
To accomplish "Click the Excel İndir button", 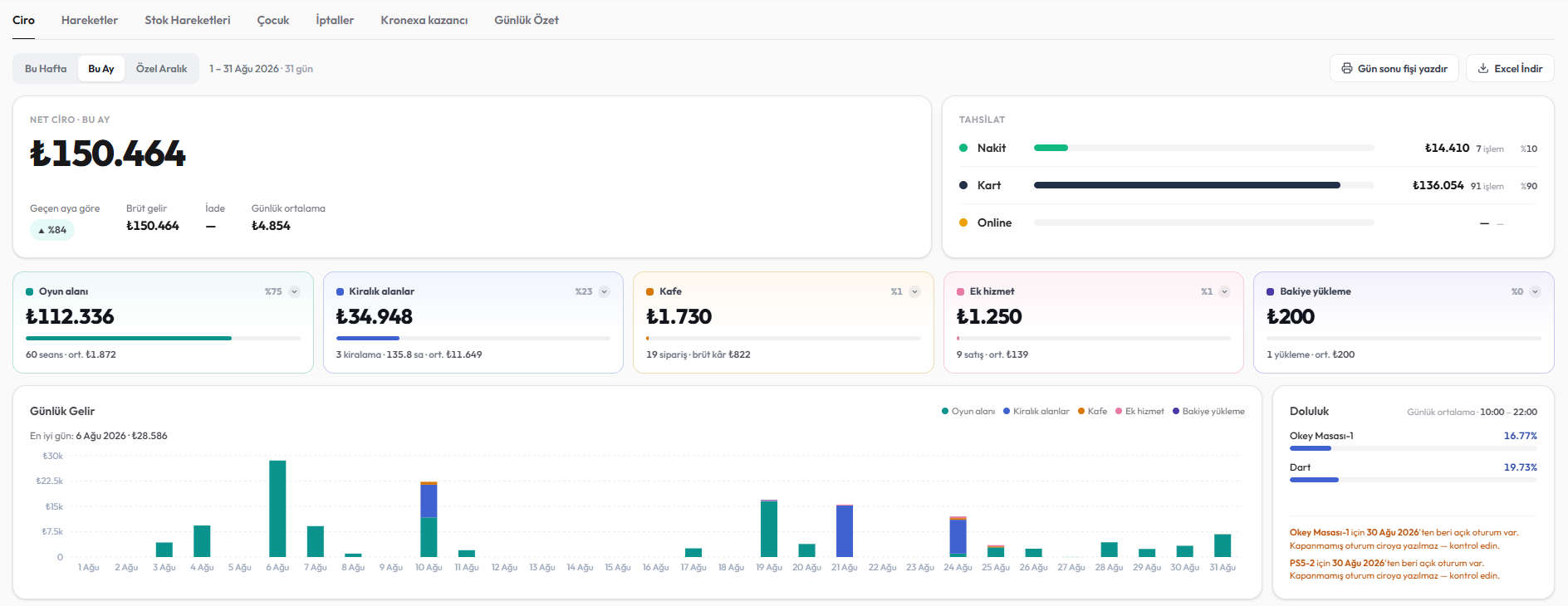I will (1510, 69).
